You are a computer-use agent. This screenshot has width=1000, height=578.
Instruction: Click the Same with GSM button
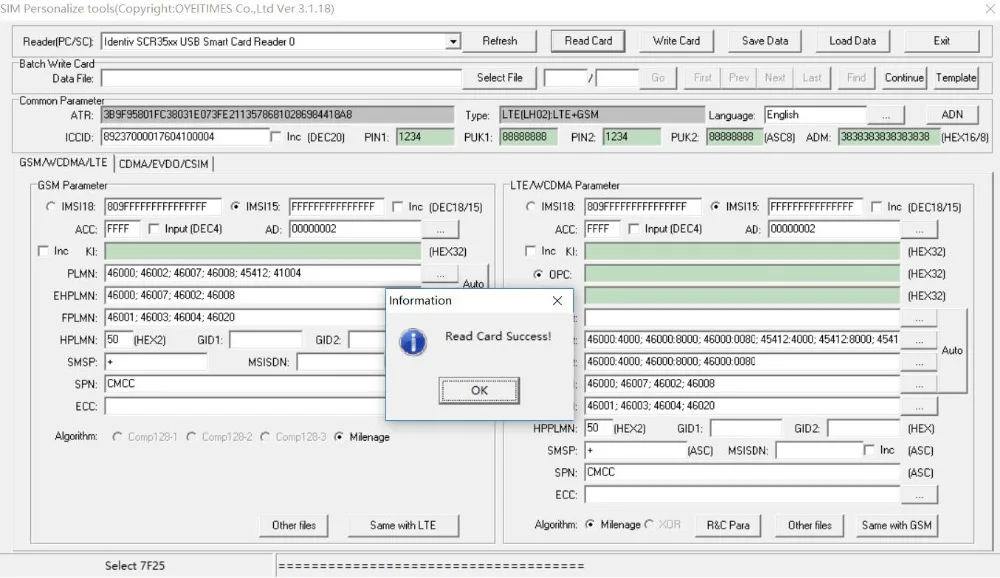[896, 526]
